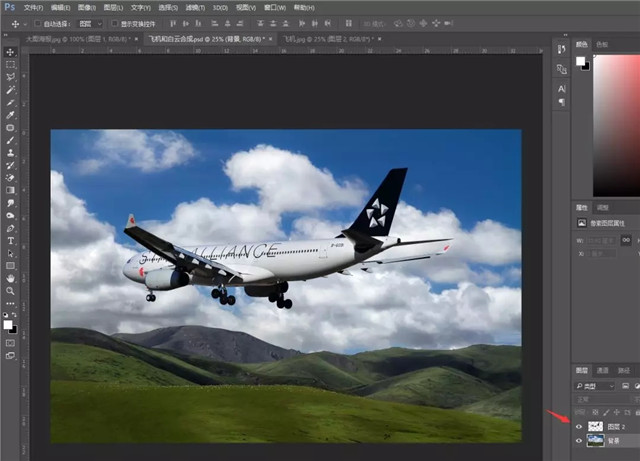Image resolution: width=640 pixels, height=461 pixels.
Task: Open the 文件 menu
Action: point(33,7)
